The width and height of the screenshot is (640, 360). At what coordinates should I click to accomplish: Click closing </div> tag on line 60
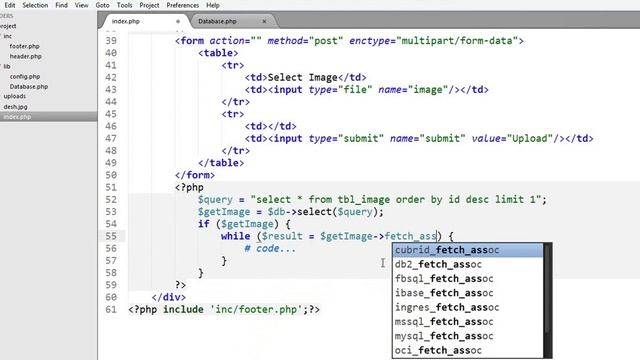click(169, 297)
